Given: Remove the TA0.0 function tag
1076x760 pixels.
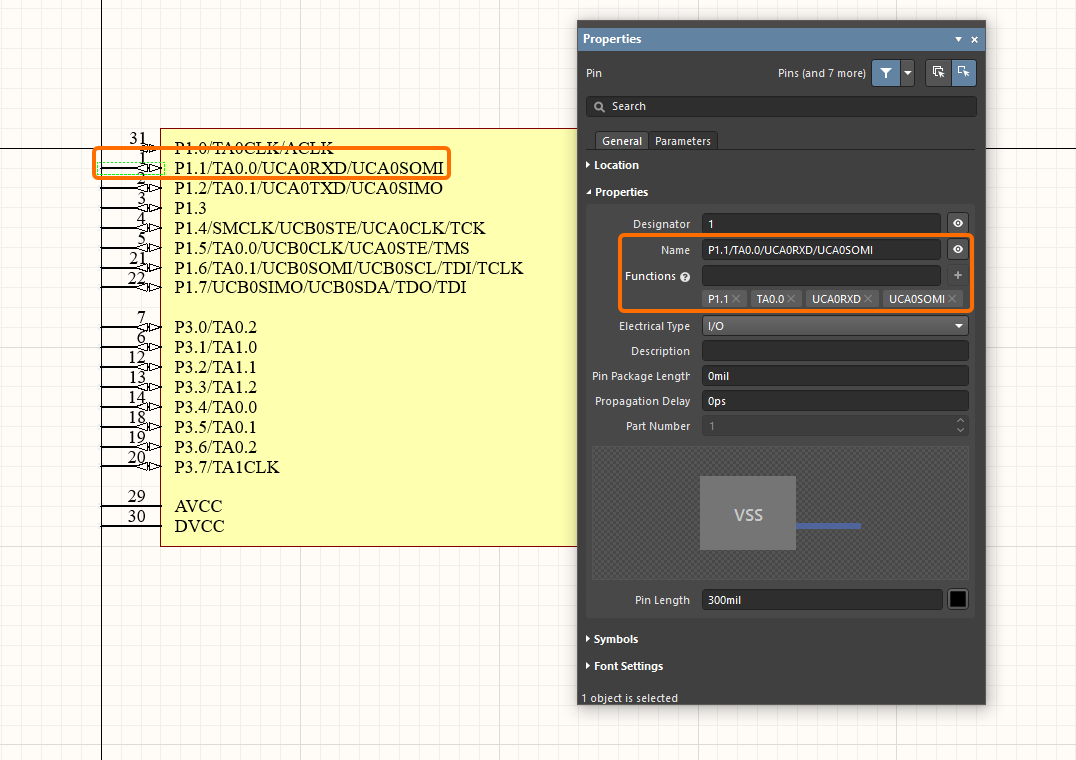Looking at the screenshot, I should coord(791,299).
